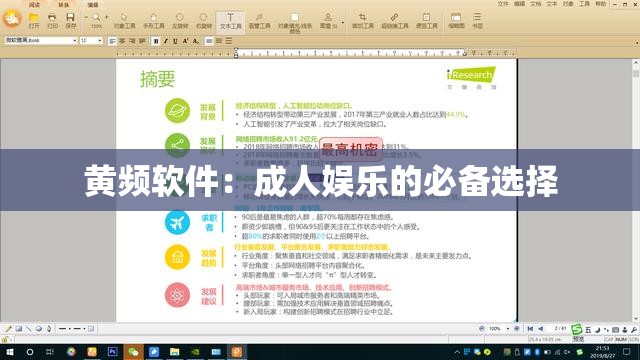Open the 帮助 (Help) menu
Viewport: 640px width, 360px height.
tap(601, 4)
